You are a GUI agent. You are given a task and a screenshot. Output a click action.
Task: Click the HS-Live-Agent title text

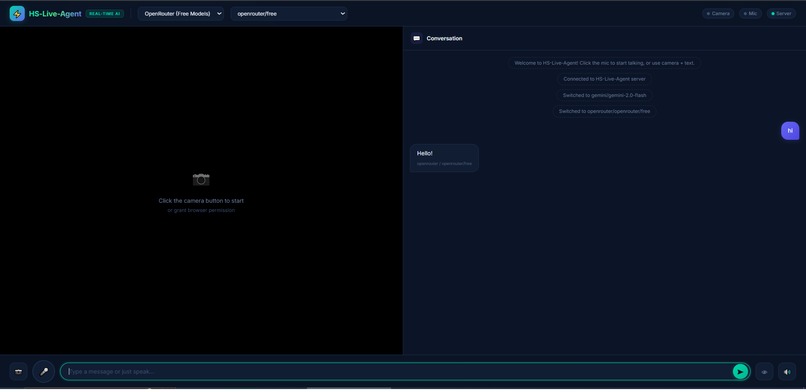(55, 14)
